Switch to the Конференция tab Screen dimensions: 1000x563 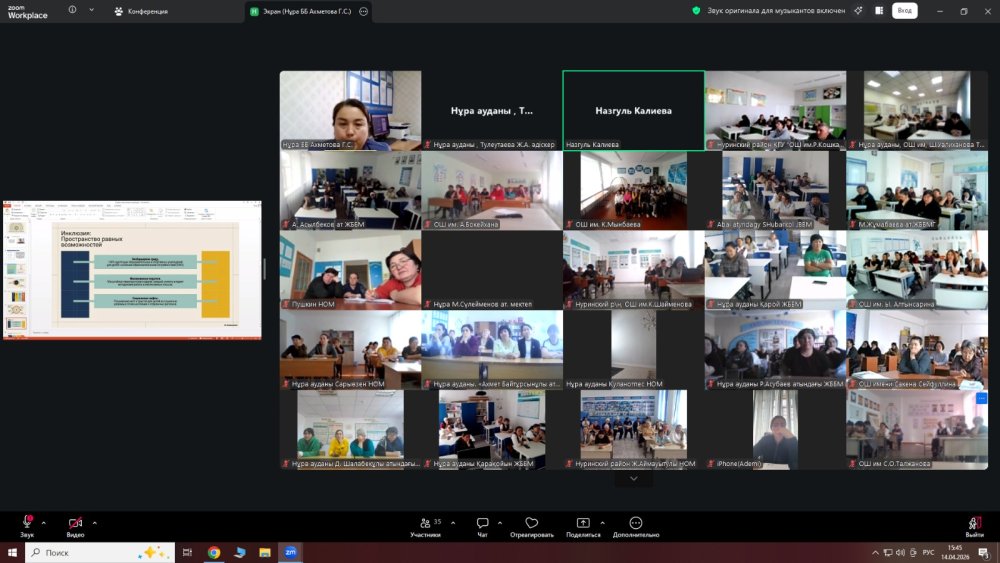(141, 11)
